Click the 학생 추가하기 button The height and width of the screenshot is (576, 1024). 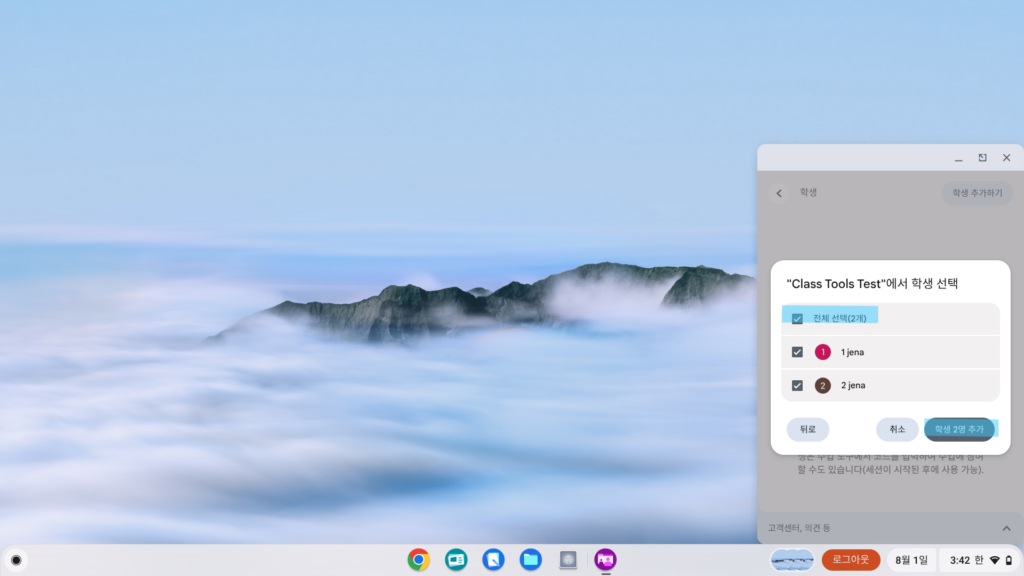[x=977, y=193]
